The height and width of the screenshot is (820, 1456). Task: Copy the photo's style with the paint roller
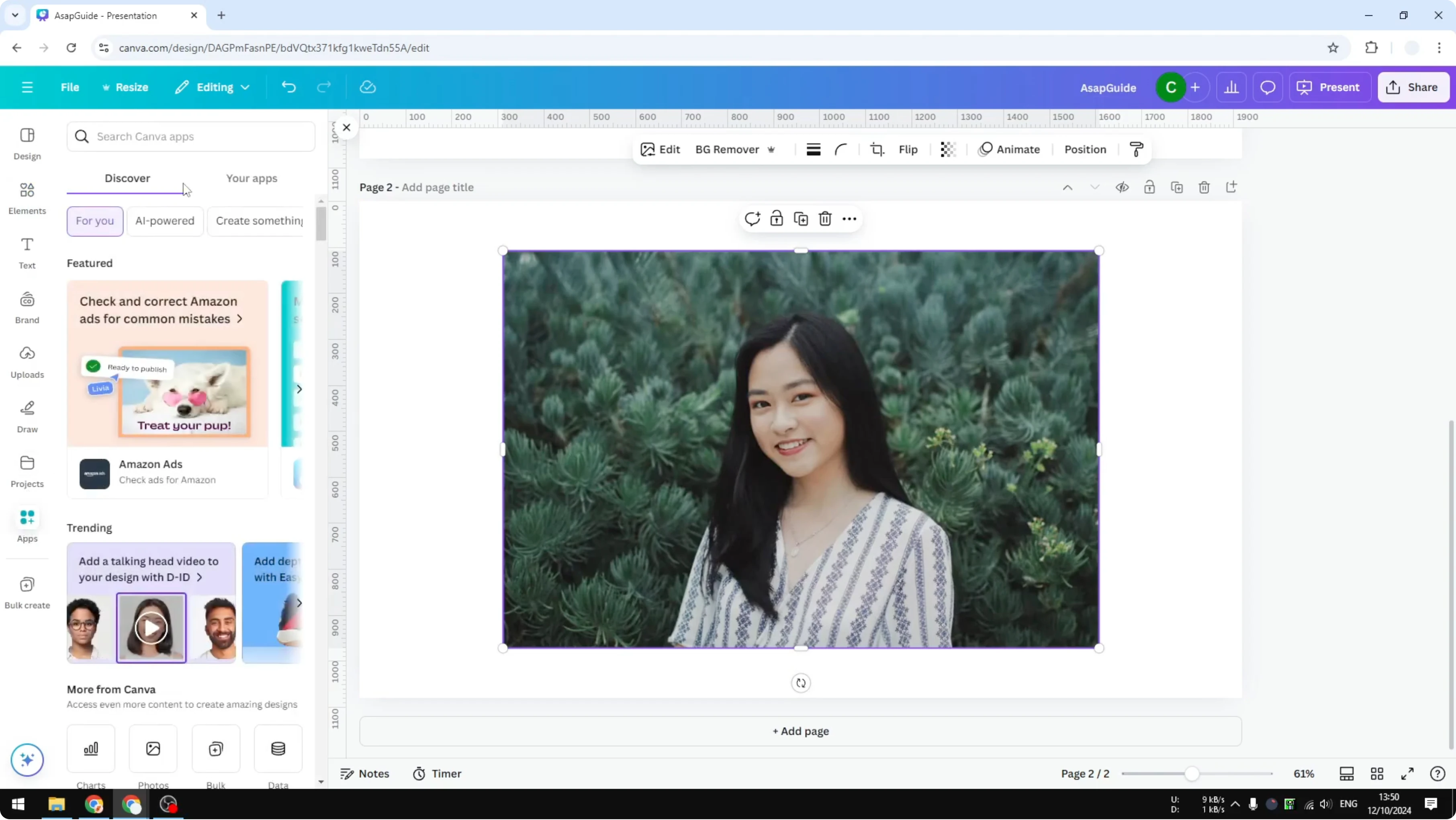(x=1137, y=149)
